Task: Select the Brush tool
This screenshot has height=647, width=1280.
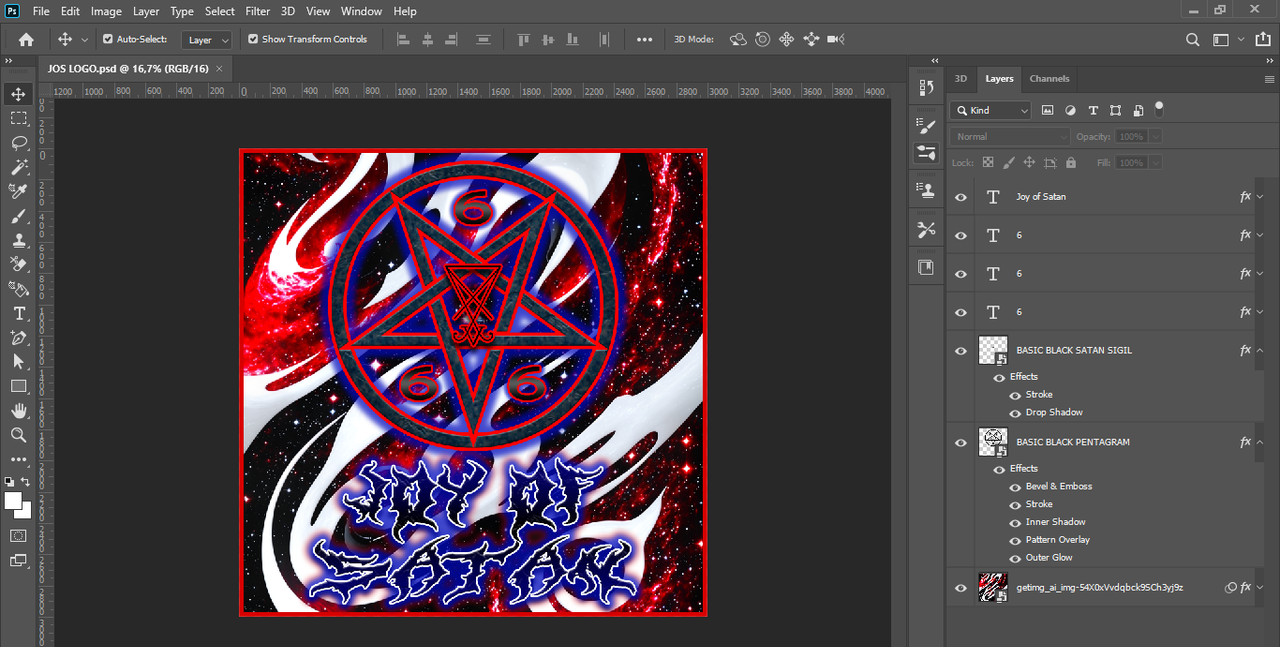Action: pos(19,216)
